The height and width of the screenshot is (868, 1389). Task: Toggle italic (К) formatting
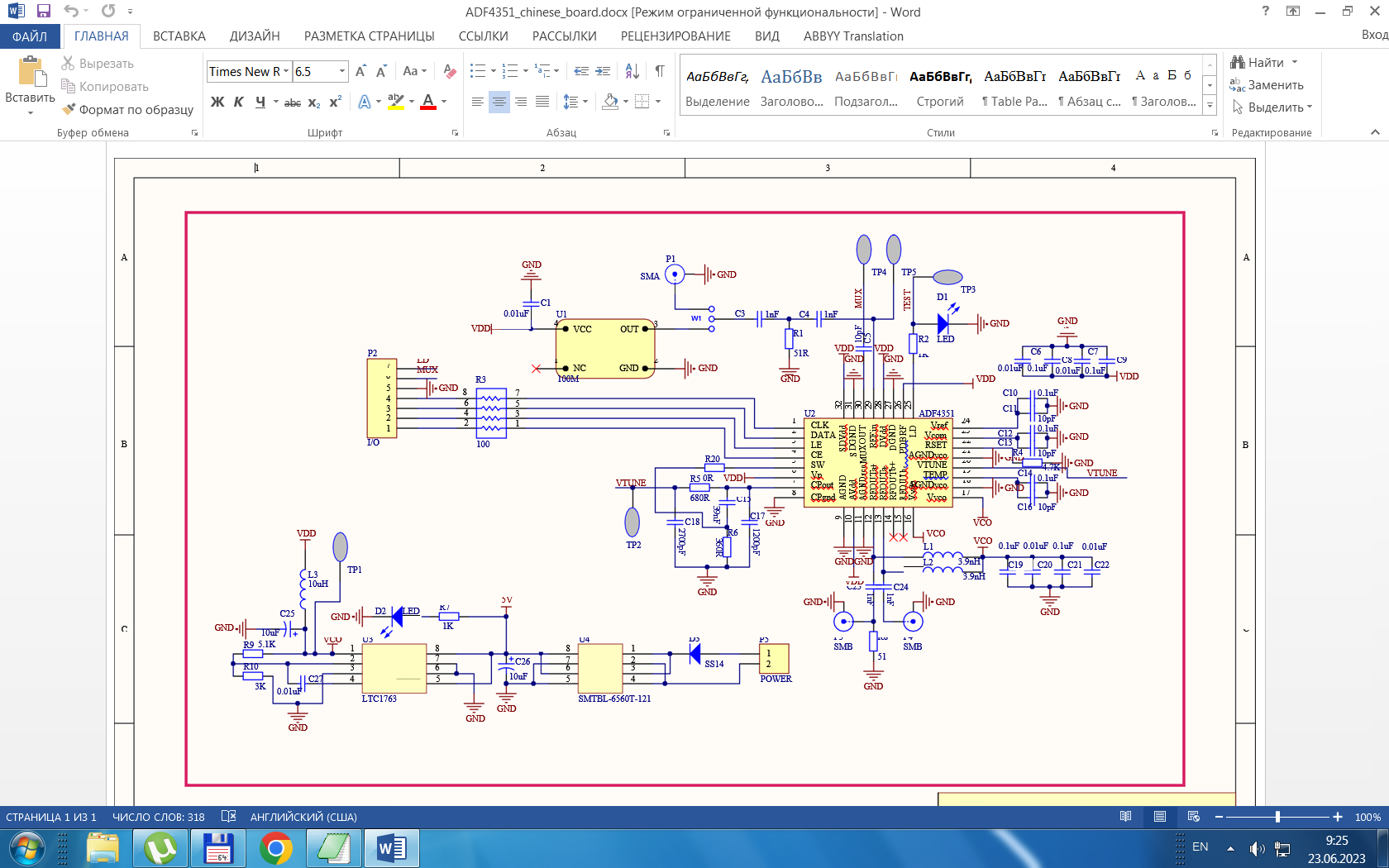pos(239,102)
